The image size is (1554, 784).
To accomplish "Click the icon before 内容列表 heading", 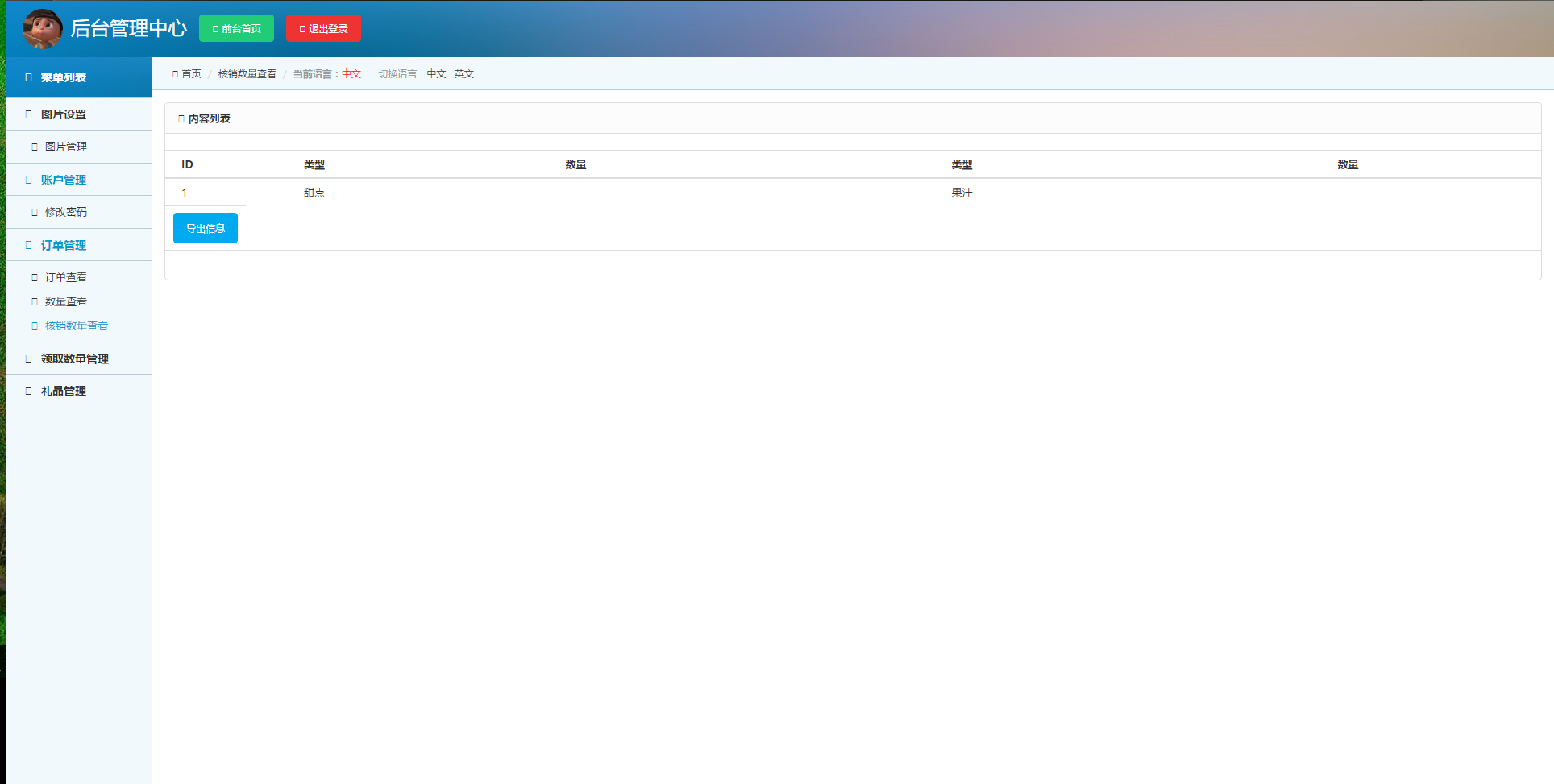I will pos(181,118).
